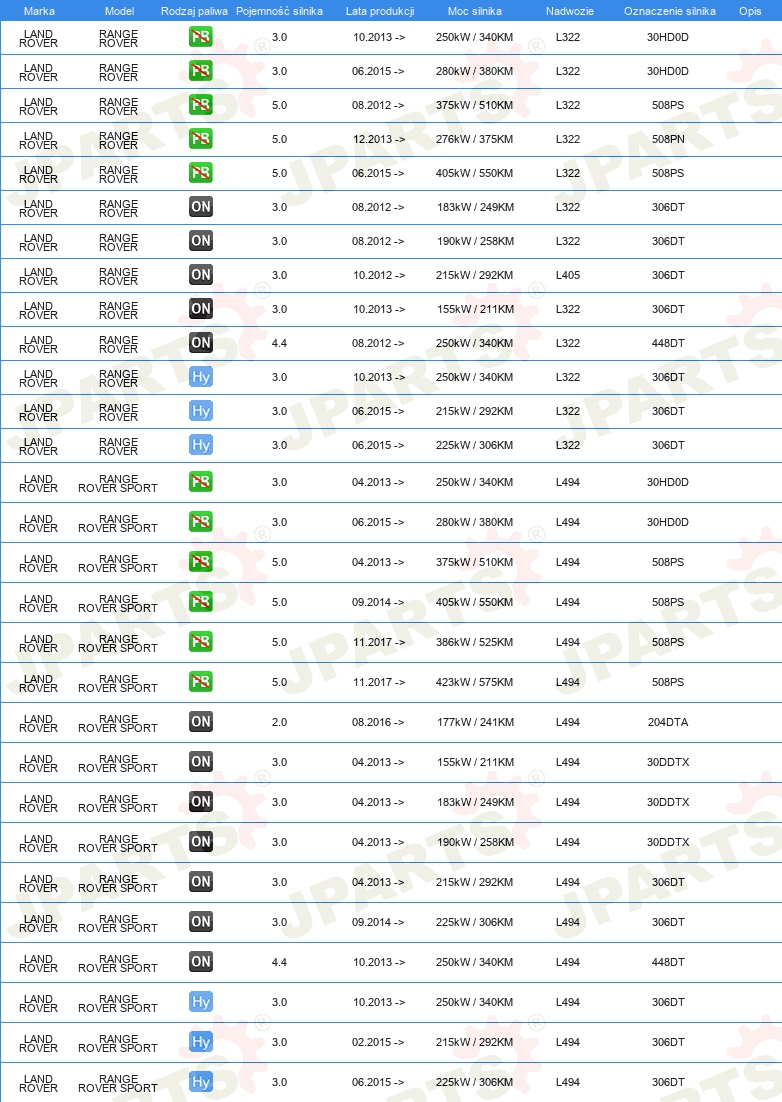Screen dimensions: 782x1102
Task: Select production date 02.2015 ->
Action: pos(378,1042)
